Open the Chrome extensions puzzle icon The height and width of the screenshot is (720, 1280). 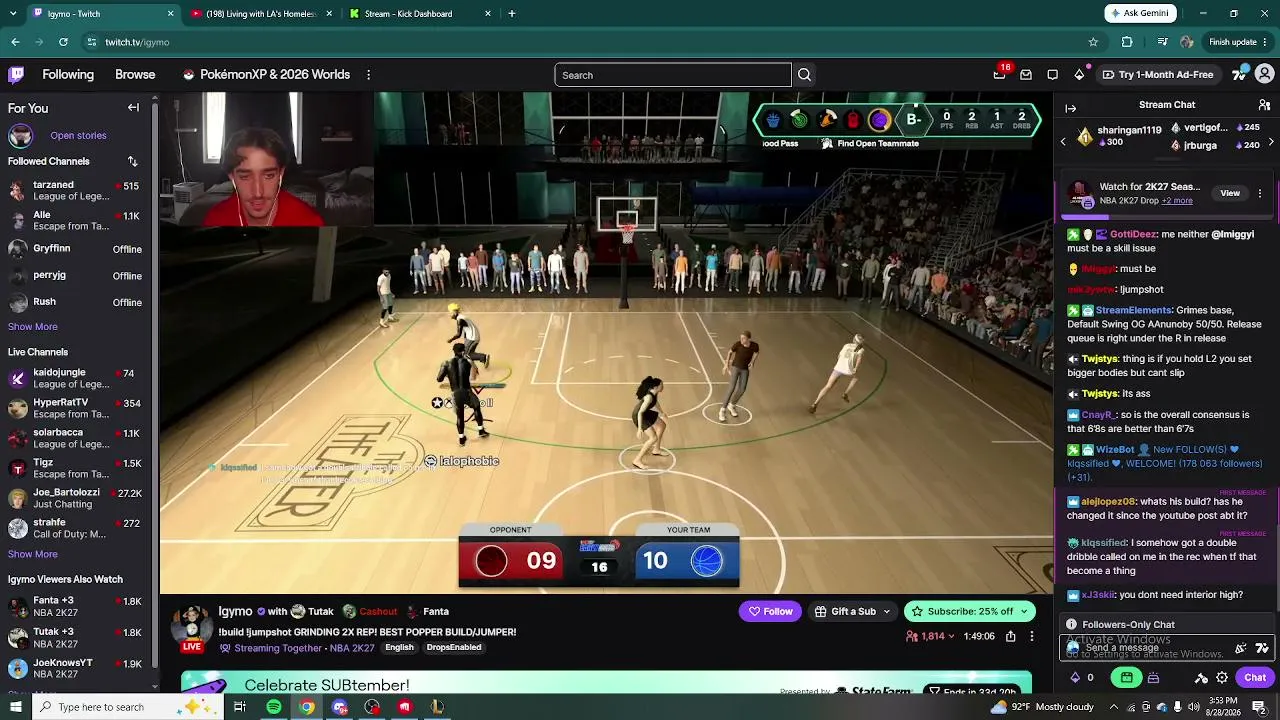click(1127, 42)
